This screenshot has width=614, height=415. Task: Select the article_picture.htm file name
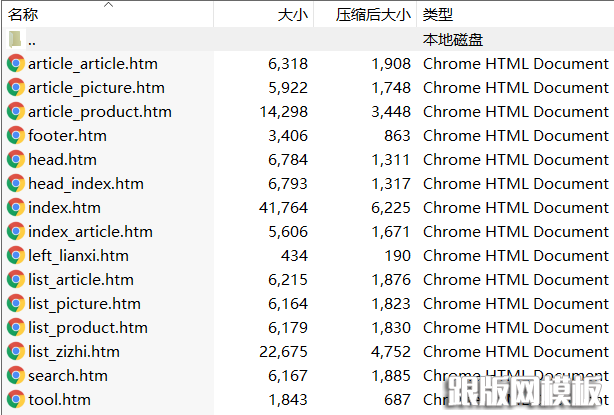[x=96, y=88]
